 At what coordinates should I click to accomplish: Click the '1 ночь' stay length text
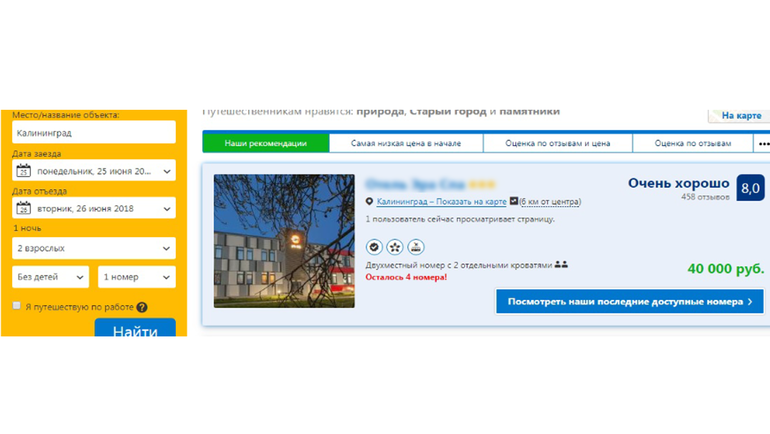pos(27,228)
